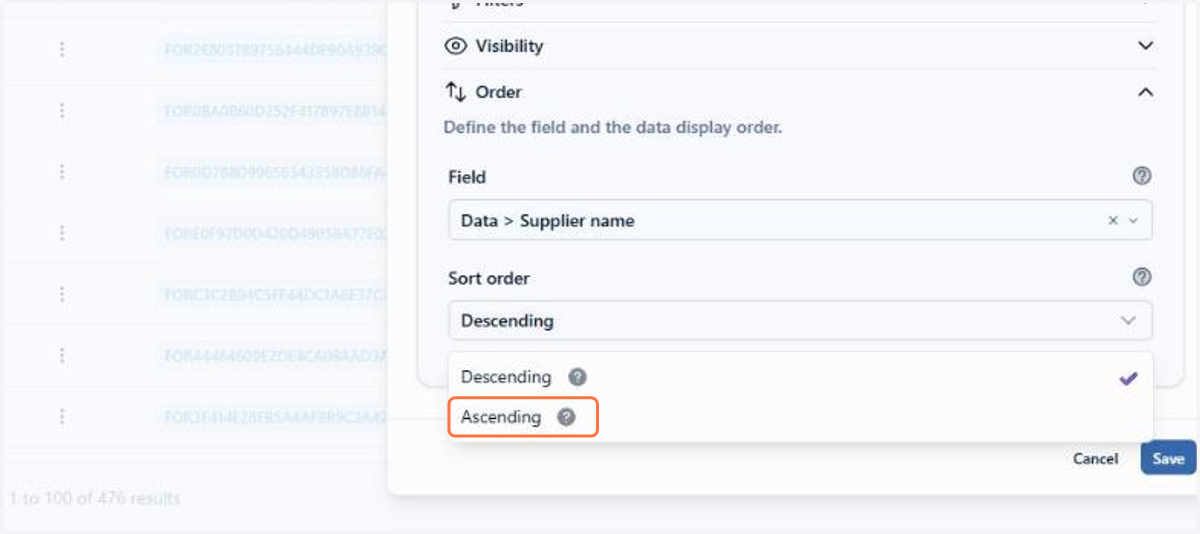1200x534 pixels.
Task: Collapse the Order section chevron
Action: (1146, 92)
